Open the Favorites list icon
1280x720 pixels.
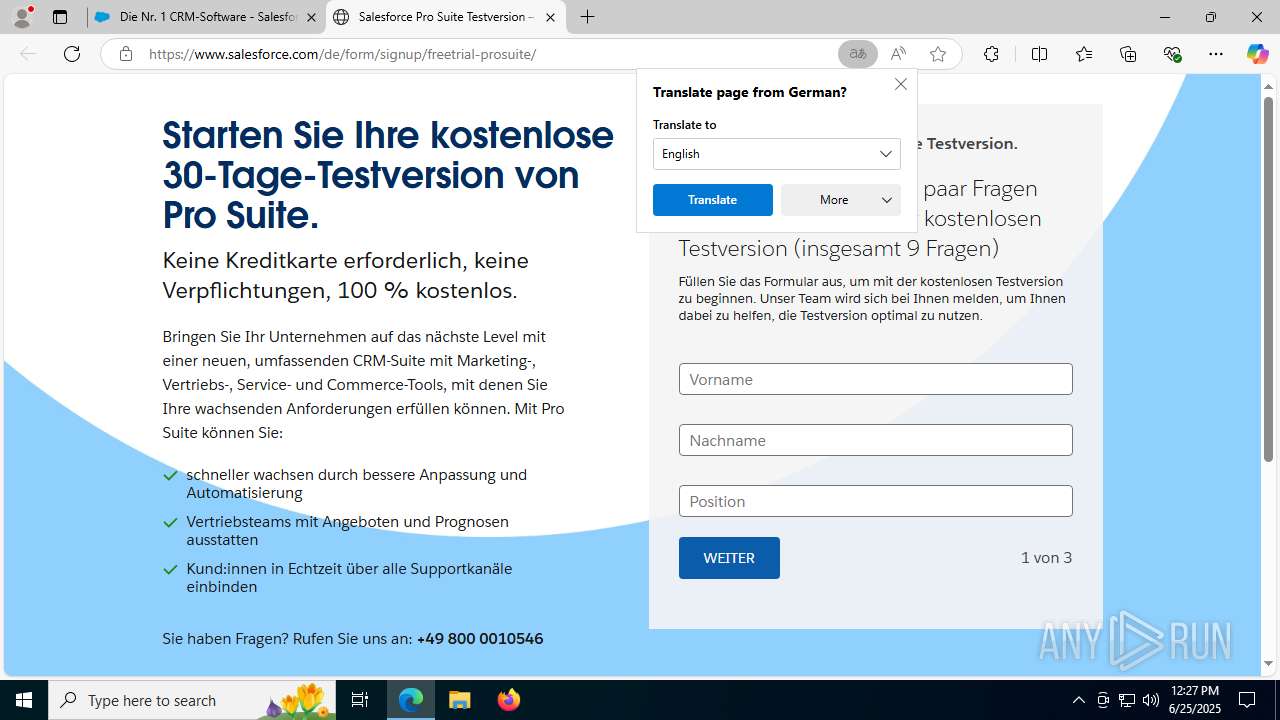1084,54
